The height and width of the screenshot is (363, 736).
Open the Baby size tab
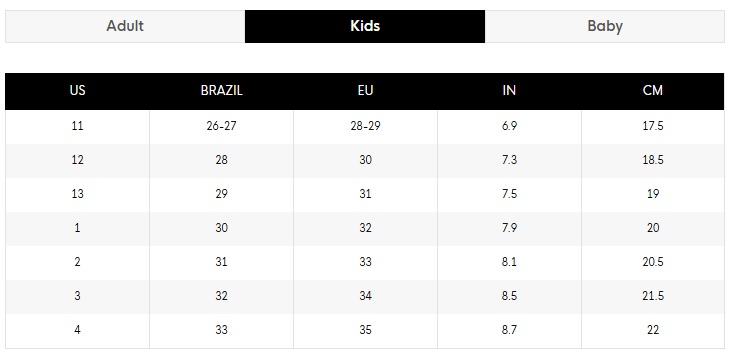605,26
